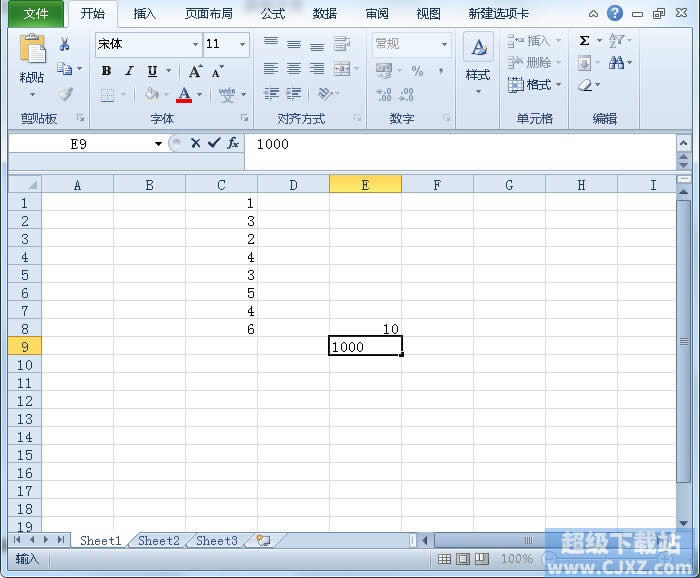Switch to the Review tab
This screenshot has width=700, height=578.
[377, 14]
